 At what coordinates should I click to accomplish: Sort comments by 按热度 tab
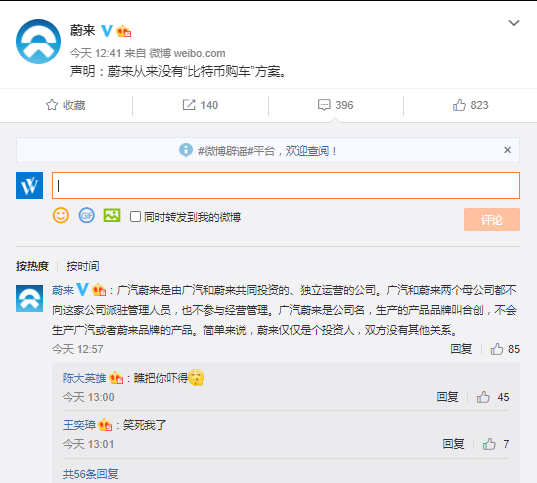(x=32, y=266)
